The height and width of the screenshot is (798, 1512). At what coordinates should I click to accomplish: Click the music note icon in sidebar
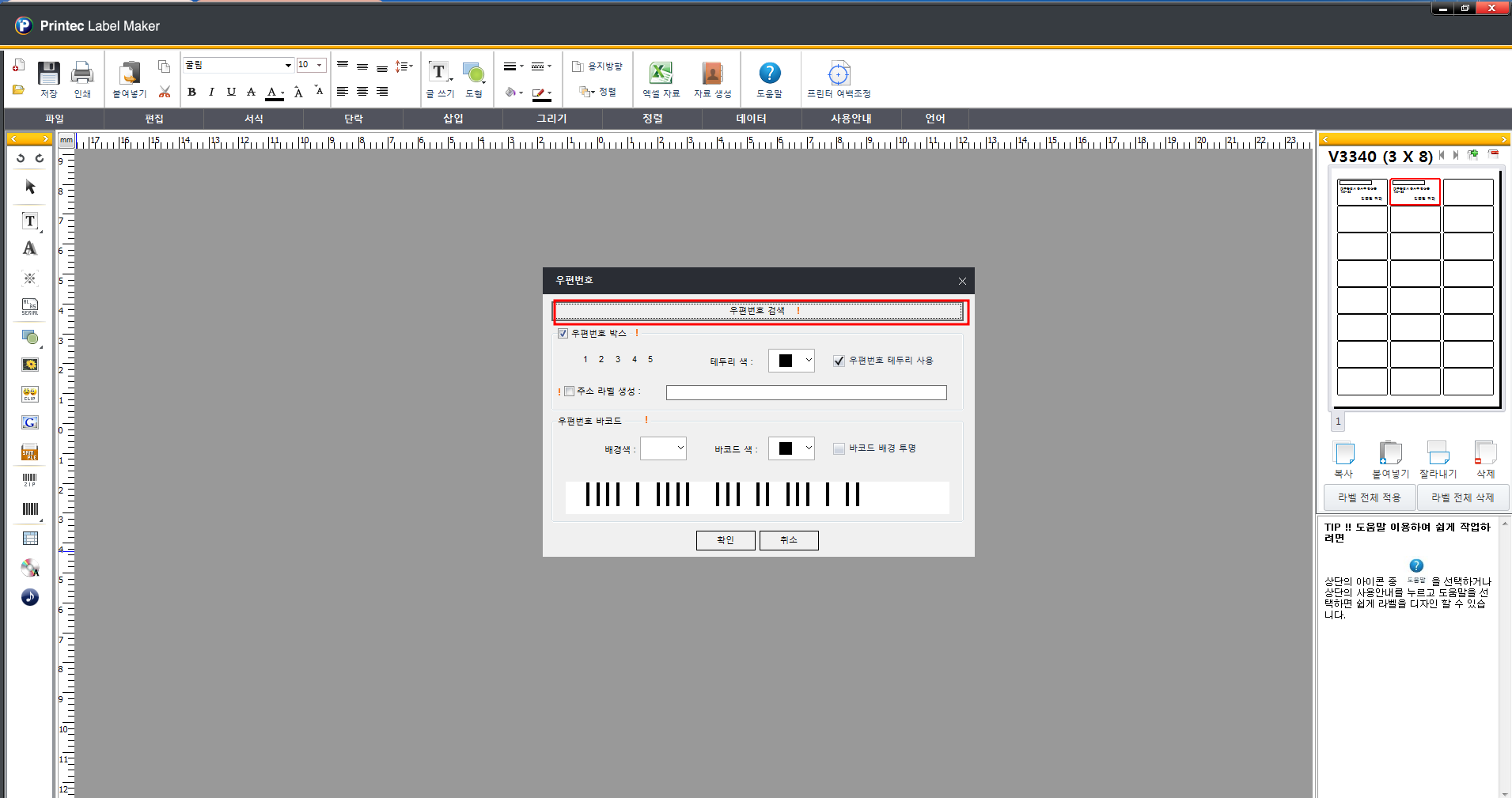tap(30, 597)
